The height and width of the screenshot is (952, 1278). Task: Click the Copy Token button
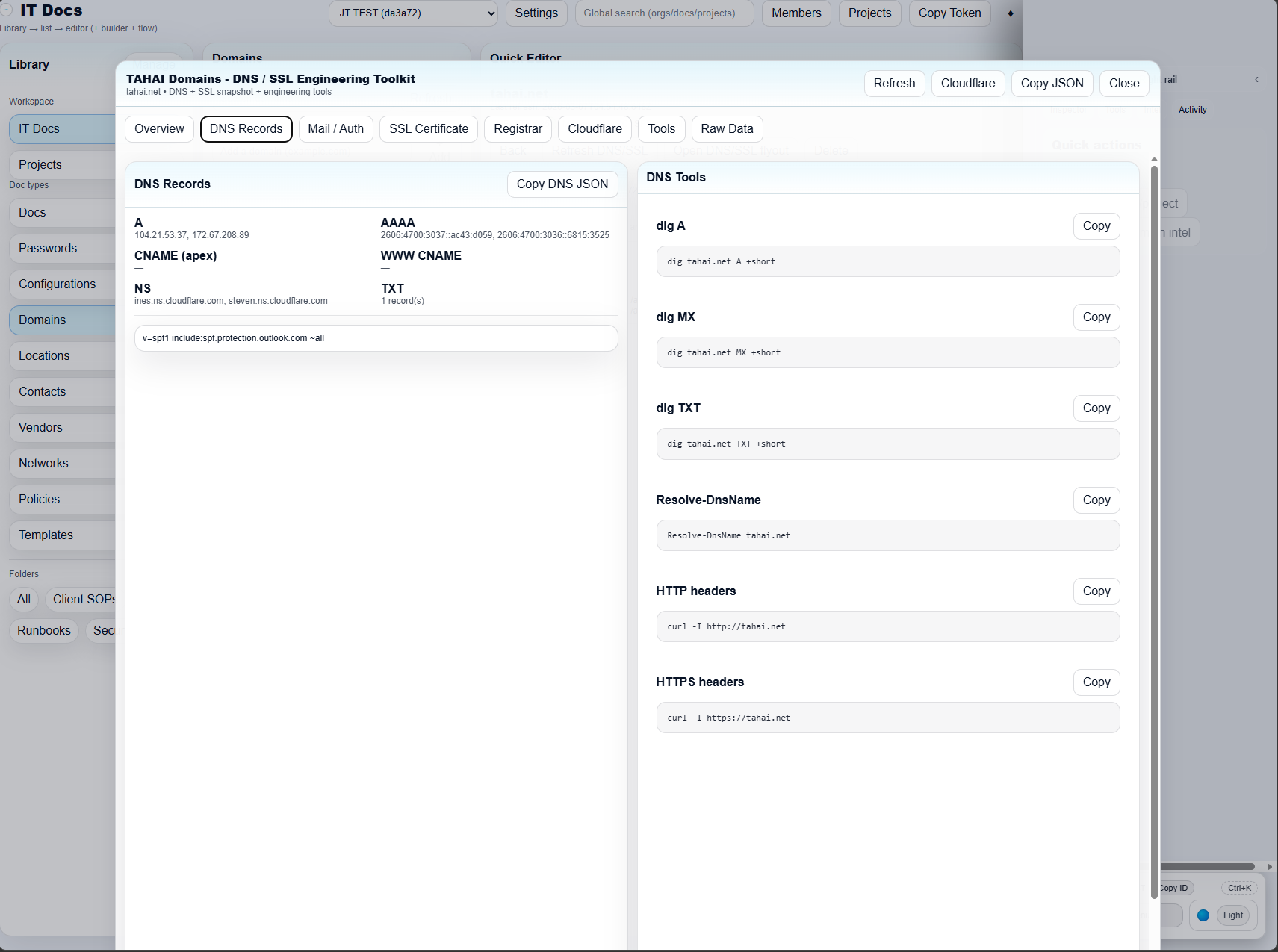[949, 13]
